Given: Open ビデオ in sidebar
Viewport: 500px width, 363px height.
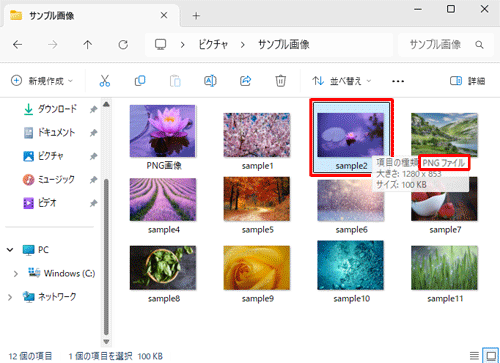Looking at the screenshot, I should pyautogui.click(x=40, y=203).
